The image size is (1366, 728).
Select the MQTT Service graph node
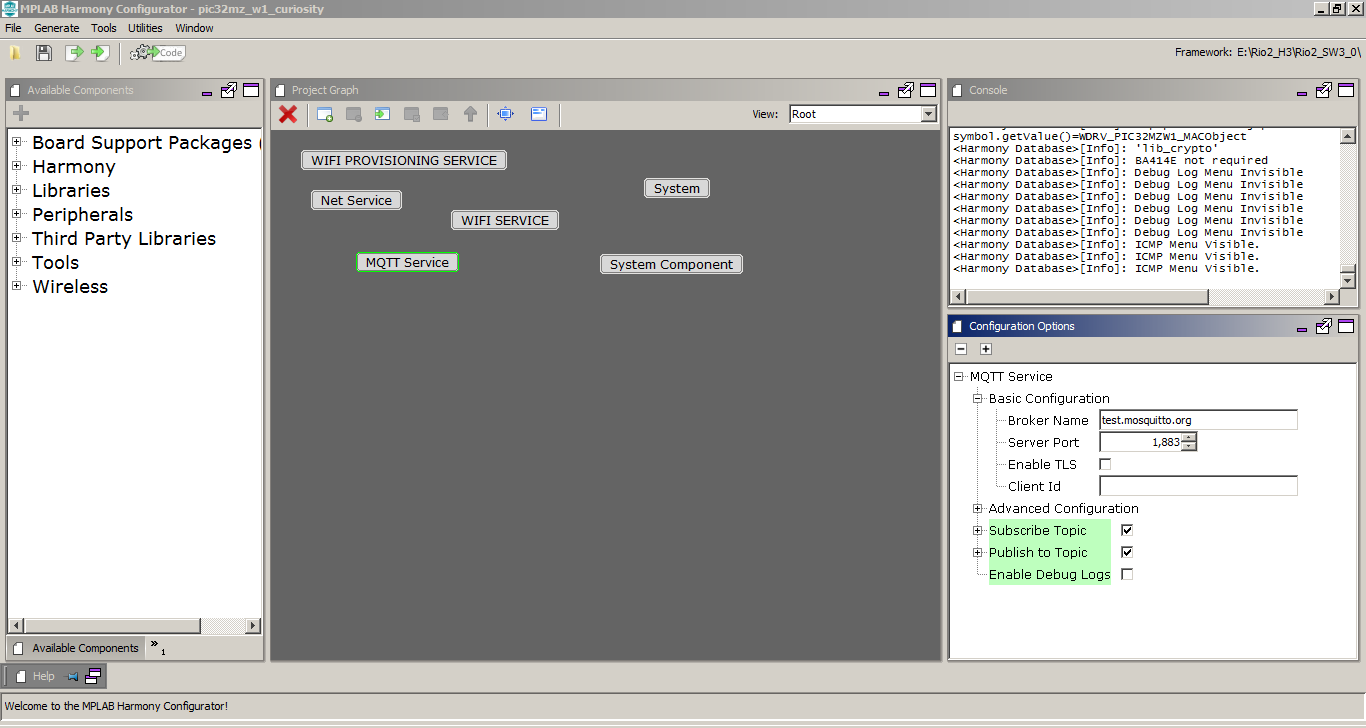pyautogui.click(x=407, y=262)
